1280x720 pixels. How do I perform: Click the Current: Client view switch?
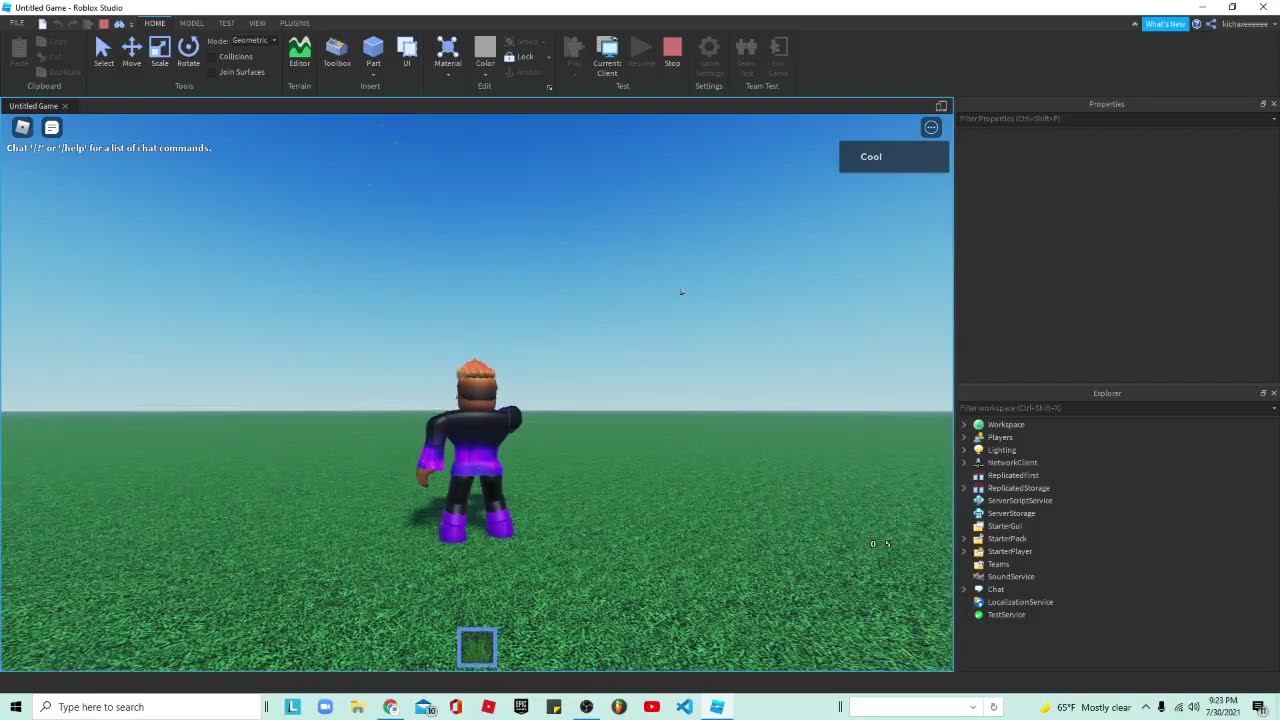607,56
